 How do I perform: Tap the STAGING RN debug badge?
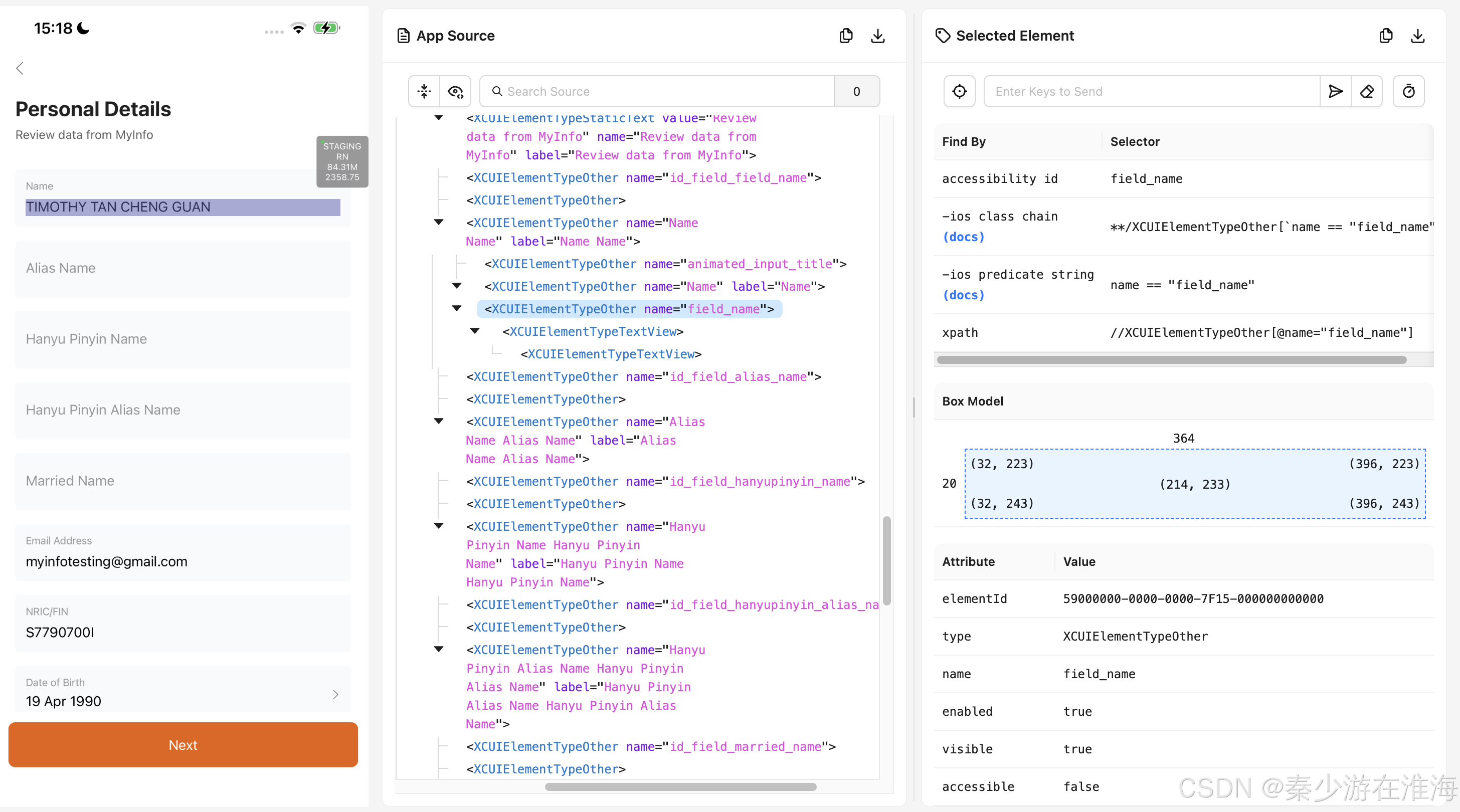point(342,161)
